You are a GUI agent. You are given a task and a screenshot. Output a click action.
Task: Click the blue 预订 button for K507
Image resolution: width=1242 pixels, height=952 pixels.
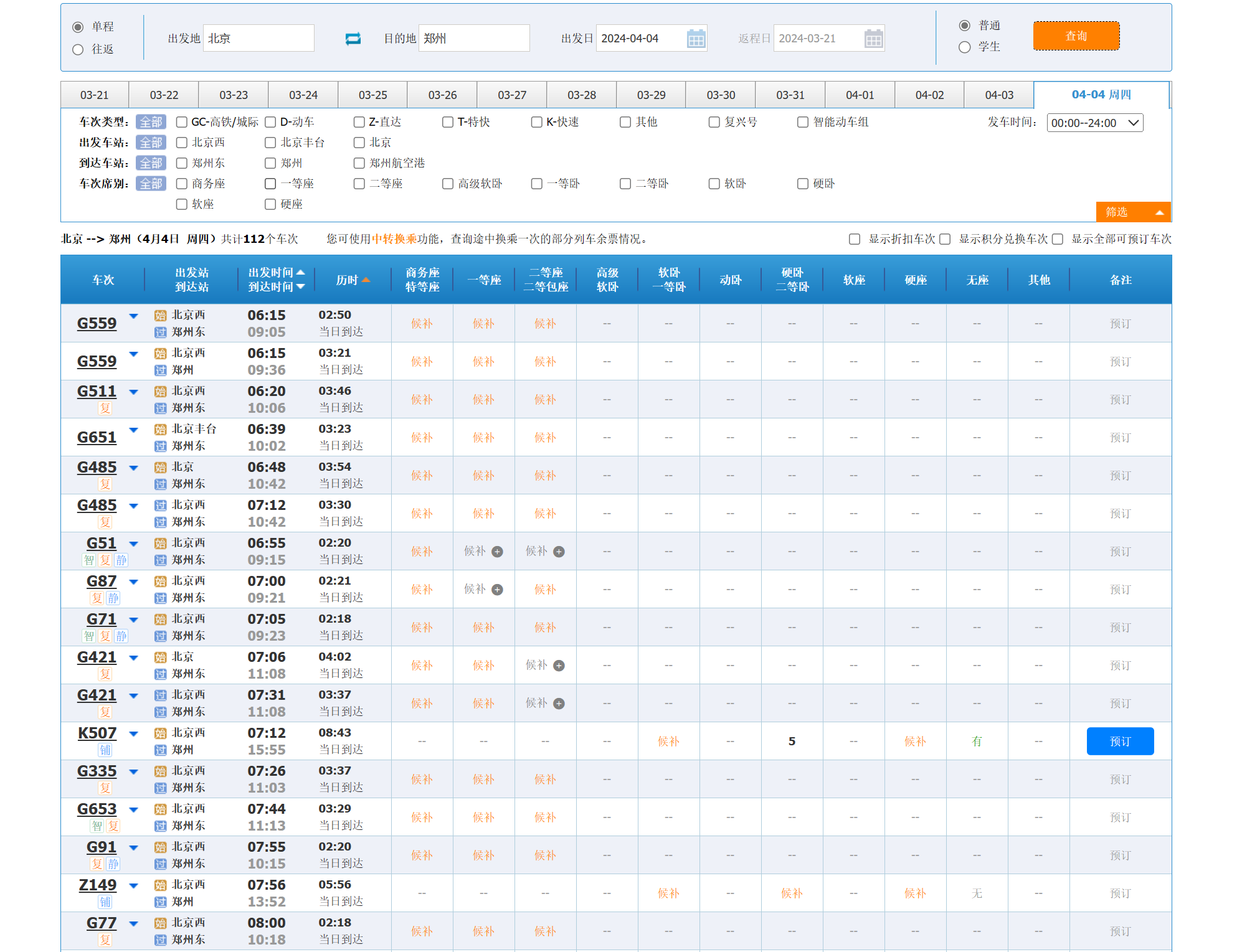tap(1119, 742)
